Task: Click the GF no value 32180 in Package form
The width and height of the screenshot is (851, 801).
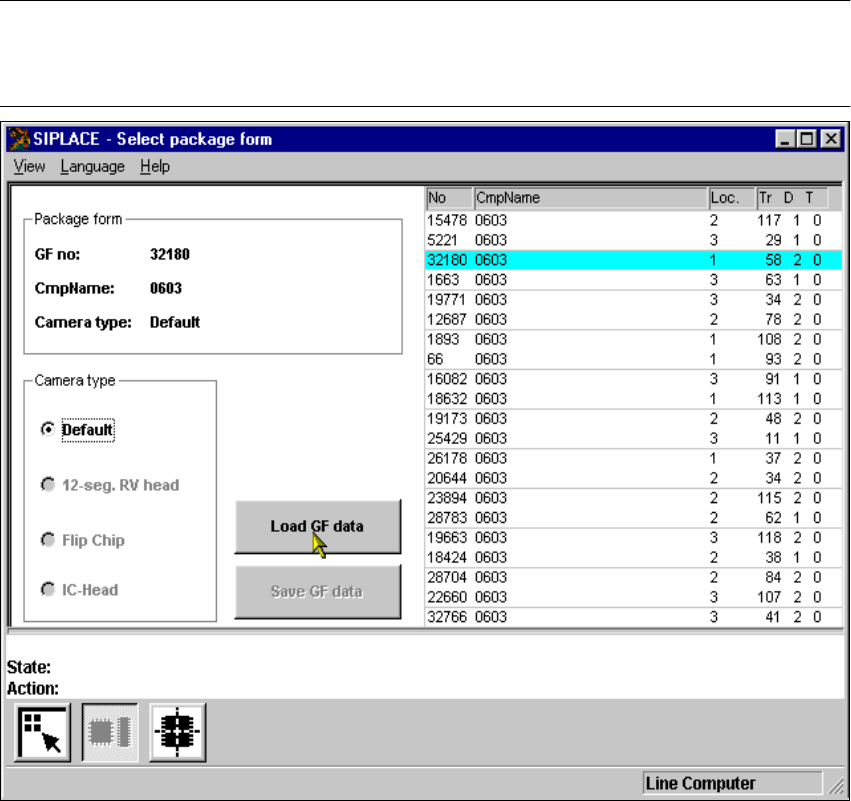Action: (170, 255)
